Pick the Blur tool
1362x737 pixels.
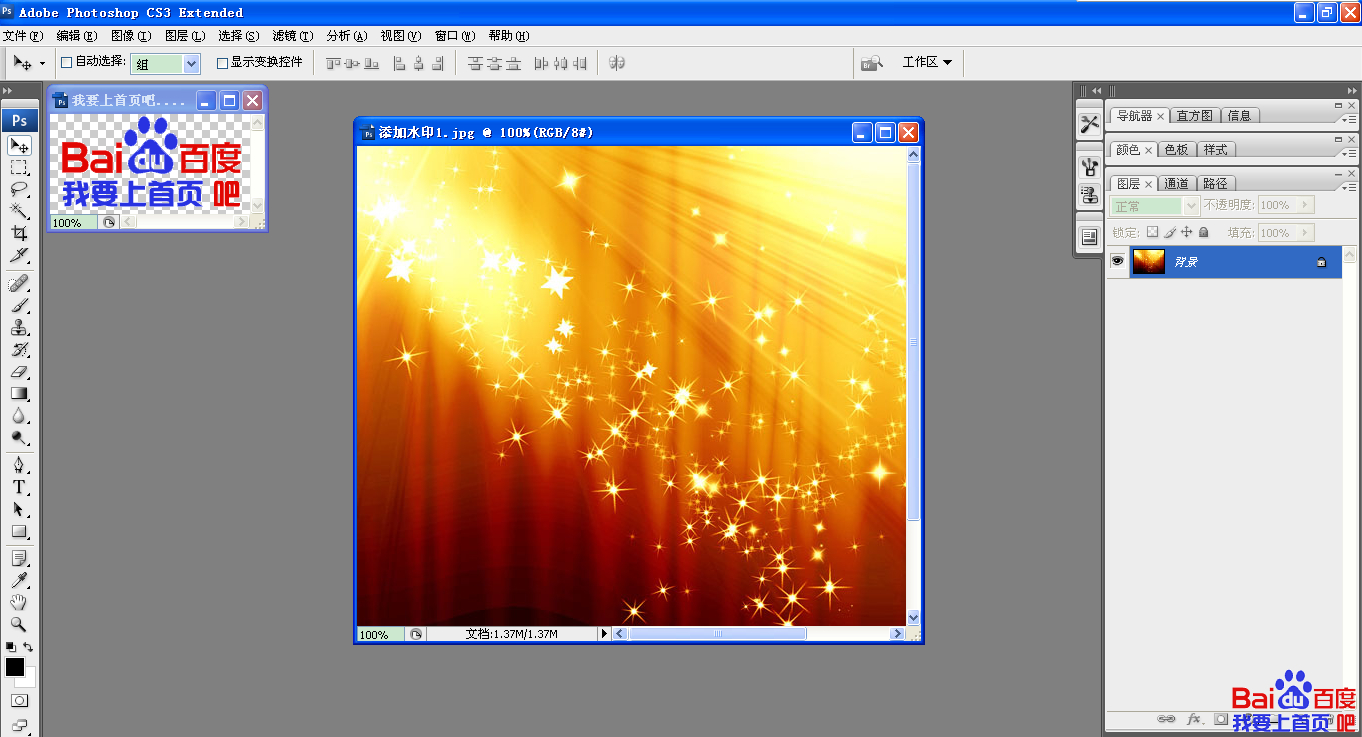coord(19,416)
